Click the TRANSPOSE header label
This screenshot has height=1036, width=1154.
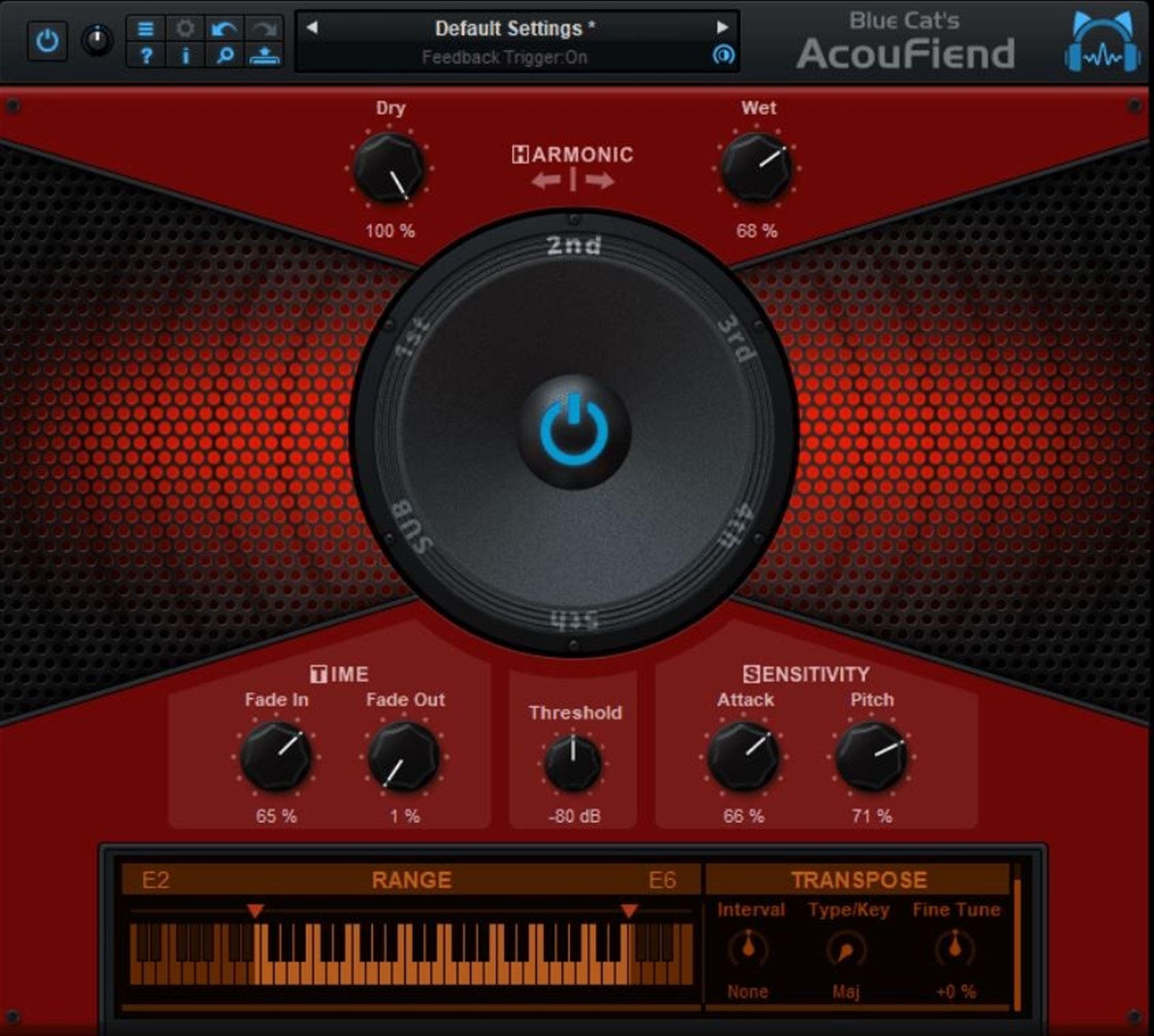pos(859,880)
